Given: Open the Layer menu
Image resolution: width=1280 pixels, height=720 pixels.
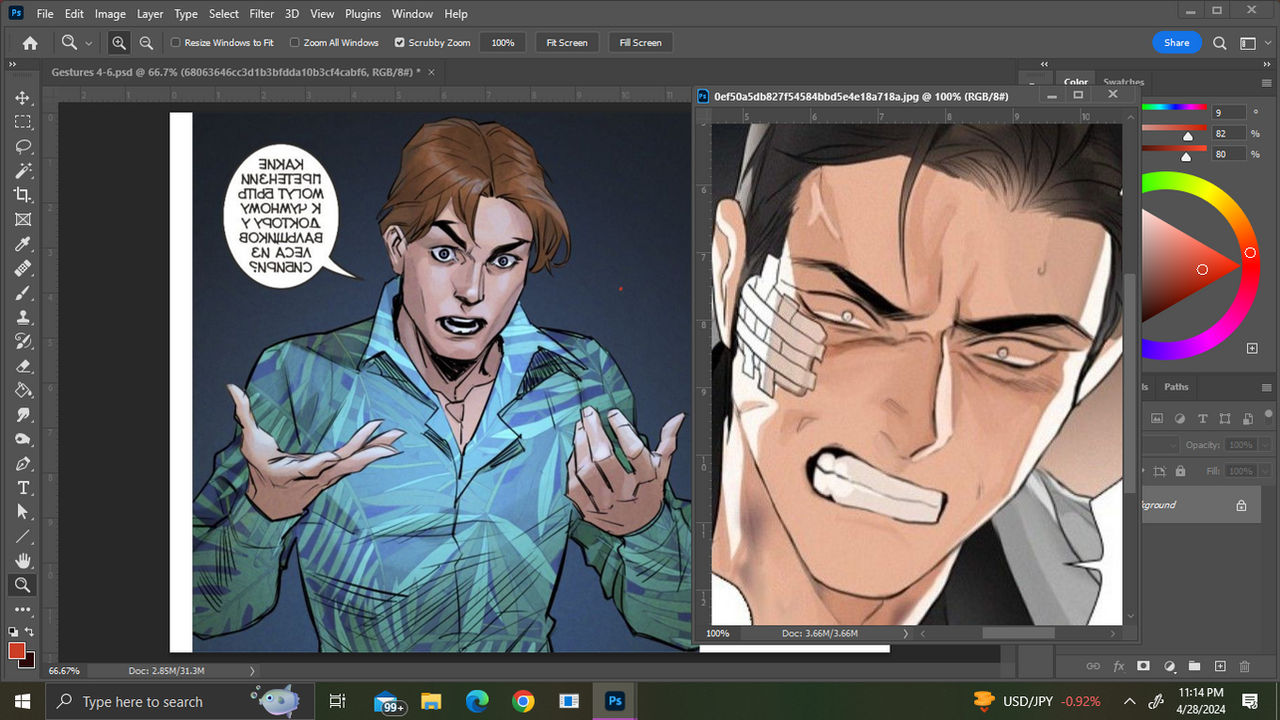Looking at the screenshot, I should [x=150, y=14].
